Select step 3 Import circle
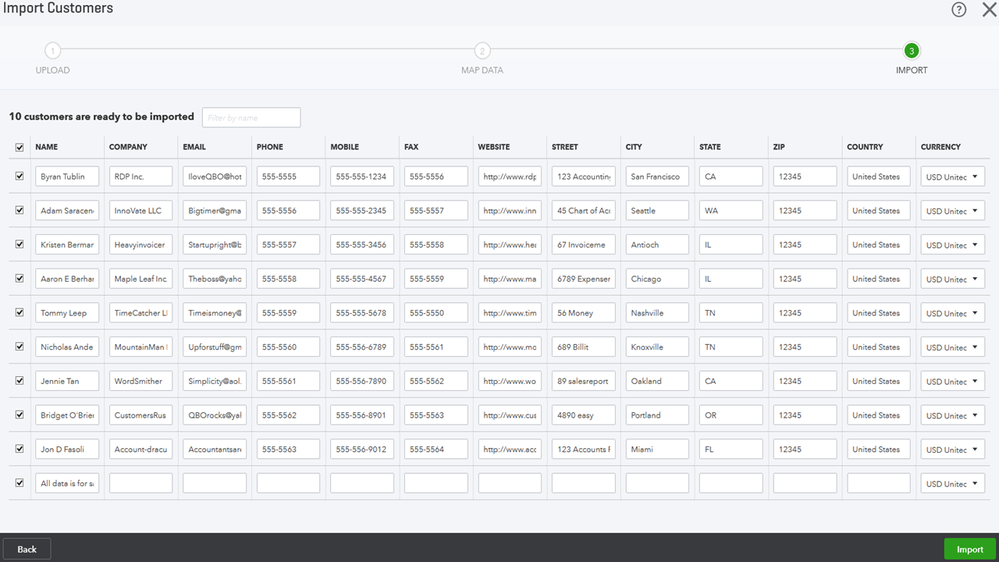The height and width of the screenshot is (562, 999). (912, 50)
